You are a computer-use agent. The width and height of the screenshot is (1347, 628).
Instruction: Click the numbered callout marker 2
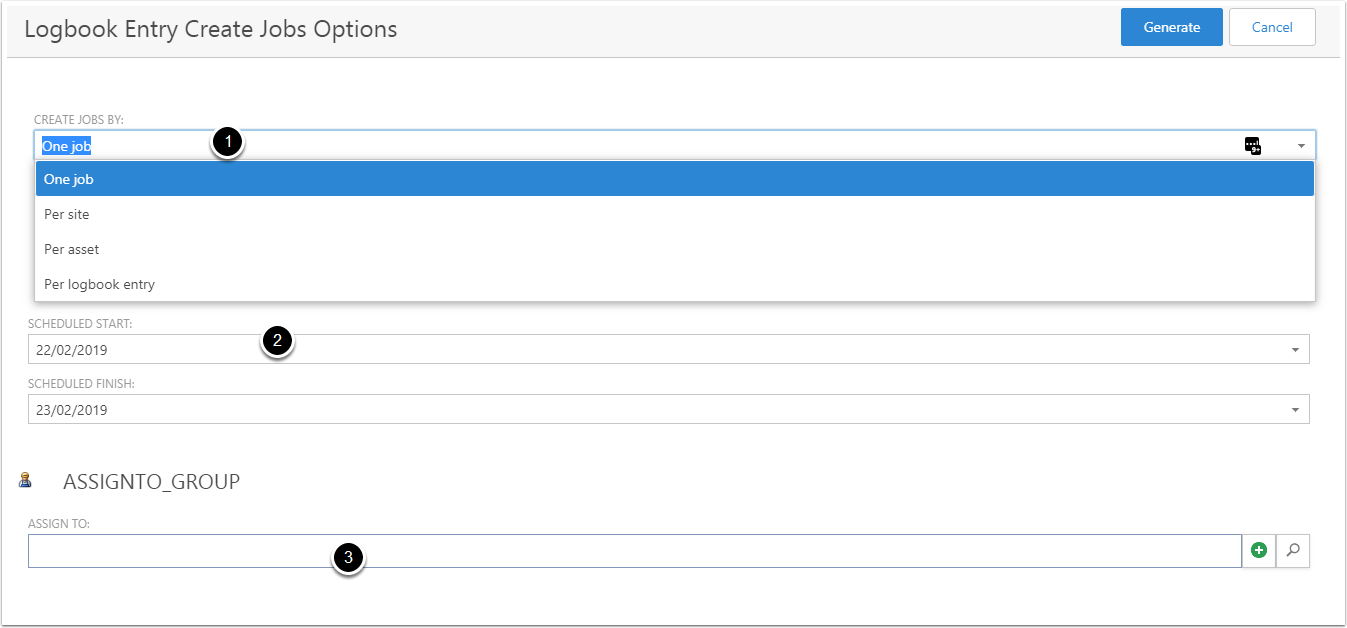click(277, 340)
